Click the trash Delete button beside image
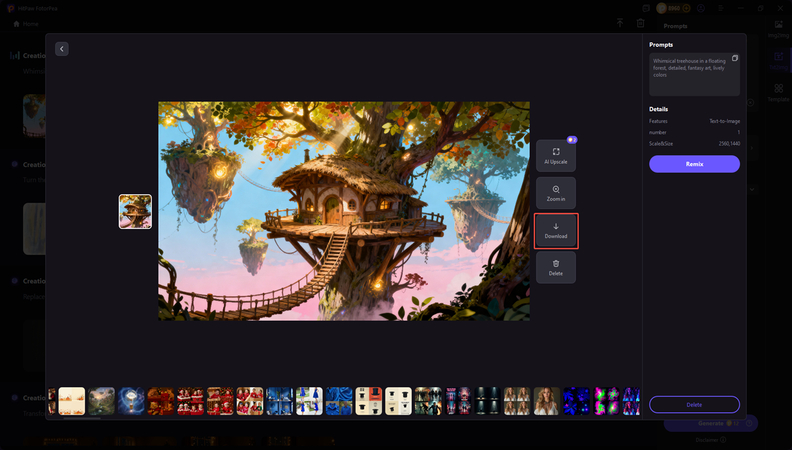This screenshot has width=792, height=450. [x=555, y=267]
